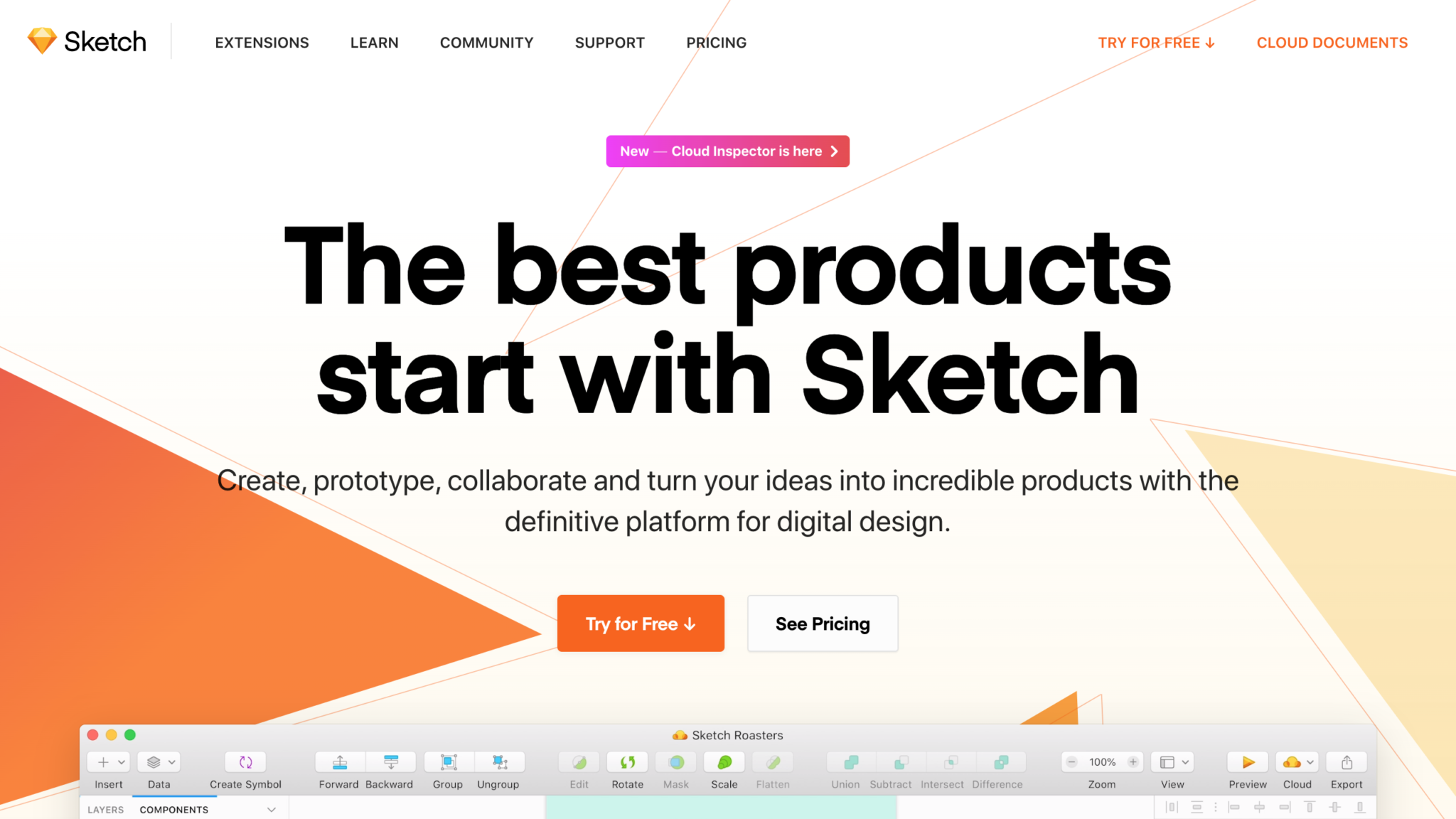Click the Cloud Inspector announcement banner
This screenshot has width=1456, height=819.
tap(727, 151)
